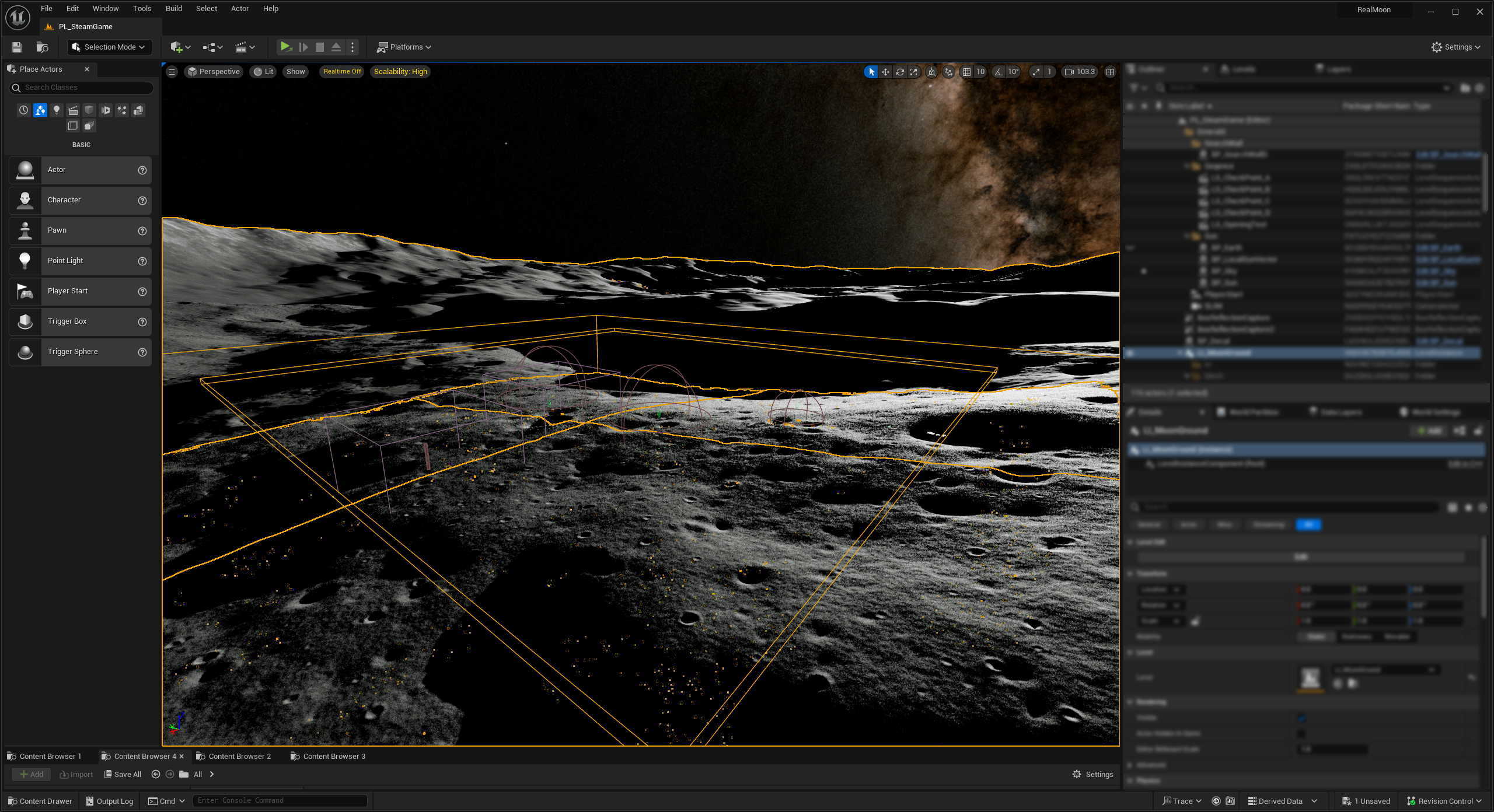Toggle rotation angle snapping icon

[x=999, y=72]
